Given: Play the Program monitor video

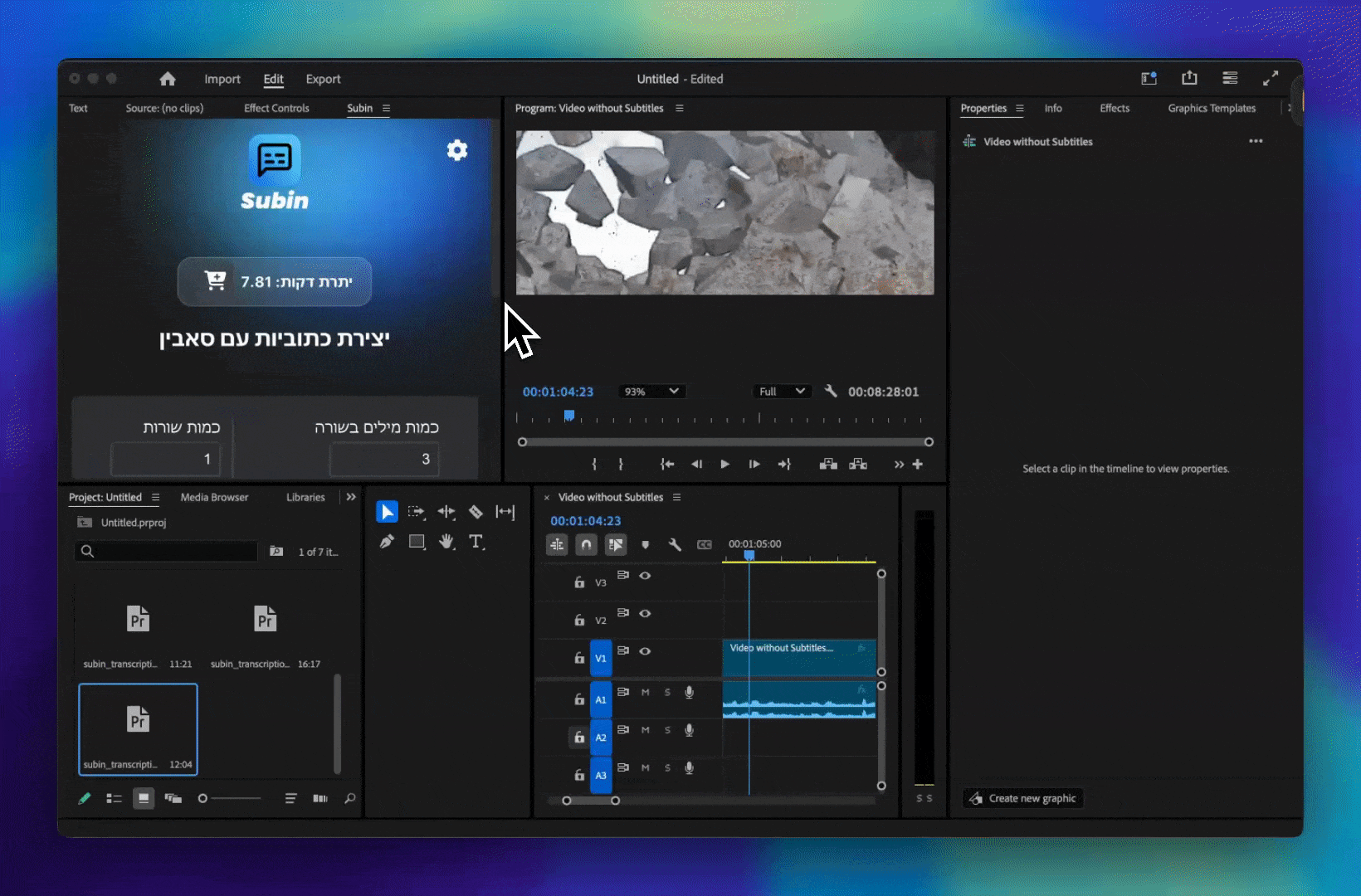Looking at the screenshot, I should pyautogui.click(x=724, y=465).
